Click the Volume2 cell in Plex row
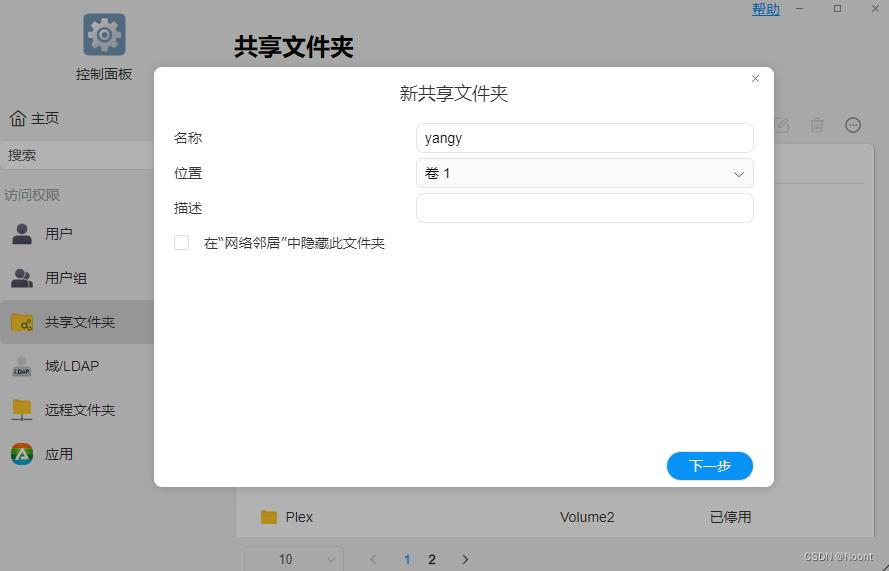 tap(587, 517)
